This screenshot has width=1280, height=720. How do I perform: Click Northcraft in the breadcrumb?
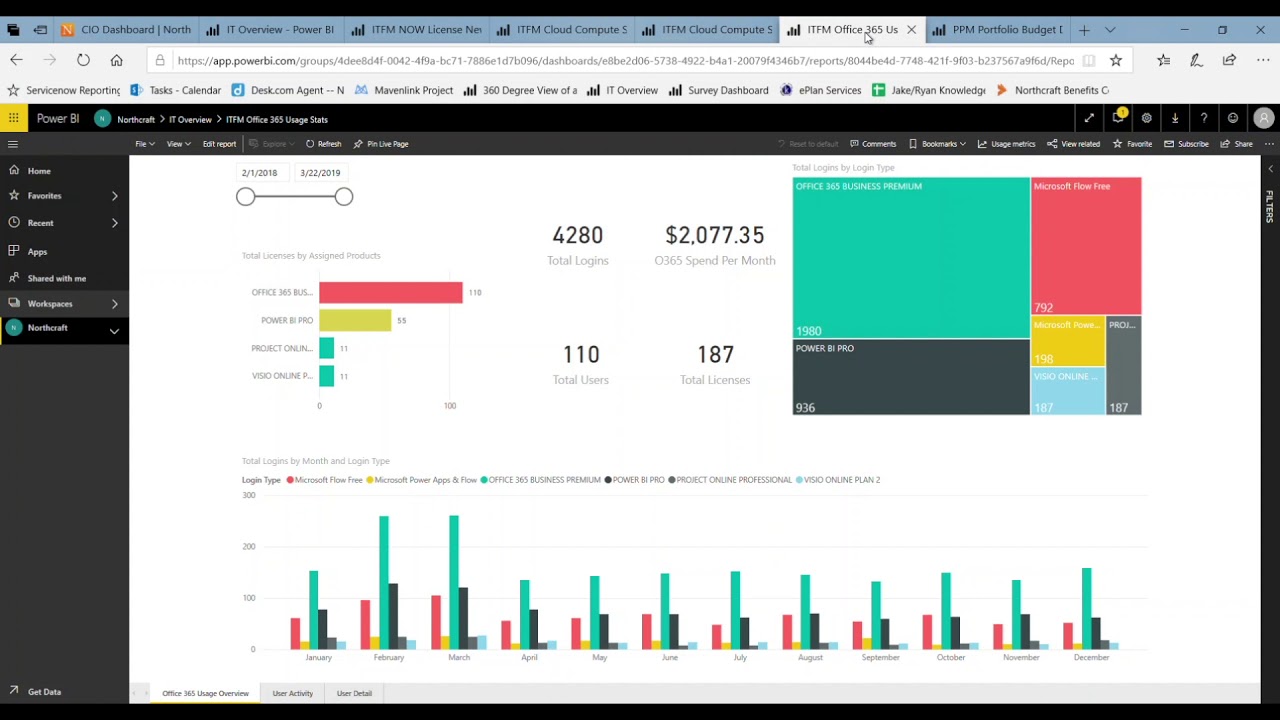[136, 120]
